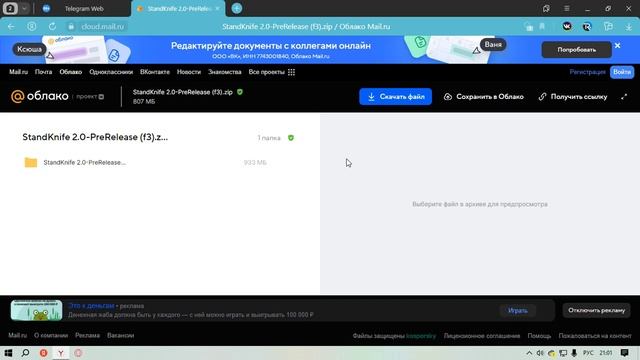640x360 pixels.
Task: Open Лицензионное соглашение footer link
Action: click(482, 336)
